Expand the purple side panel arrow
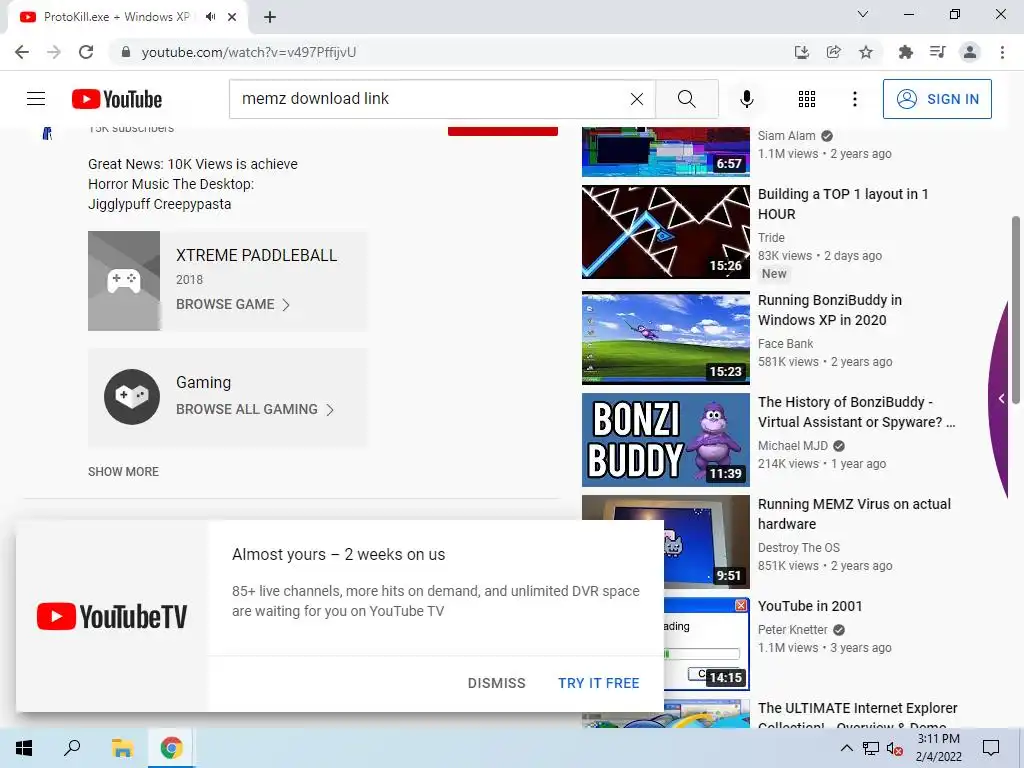The height and width of the screenshot is (768, 1024). click(x=1002, y=398)
